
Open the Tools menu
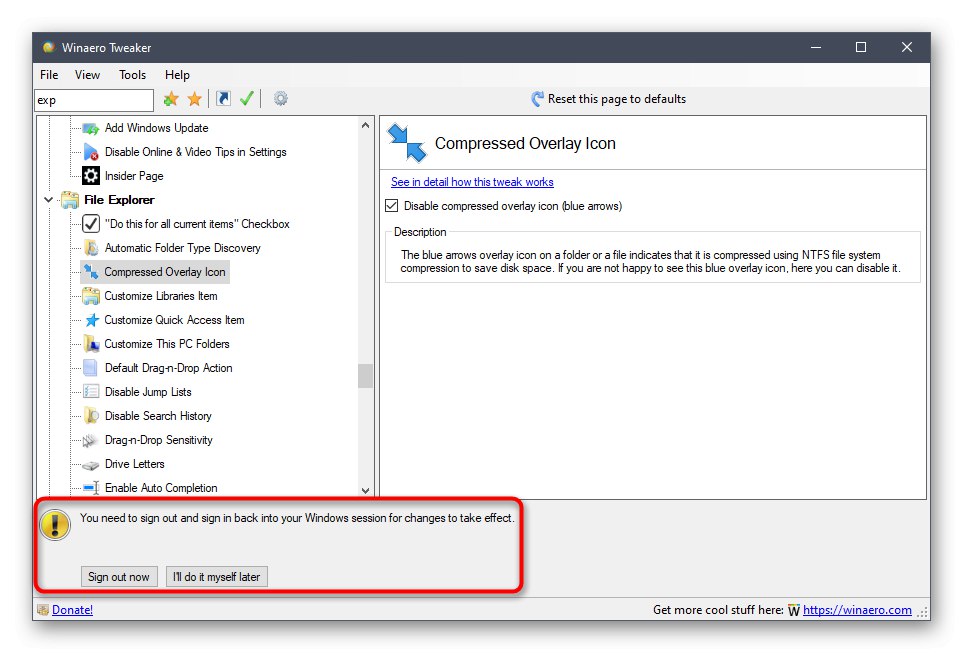coord(132,75)
